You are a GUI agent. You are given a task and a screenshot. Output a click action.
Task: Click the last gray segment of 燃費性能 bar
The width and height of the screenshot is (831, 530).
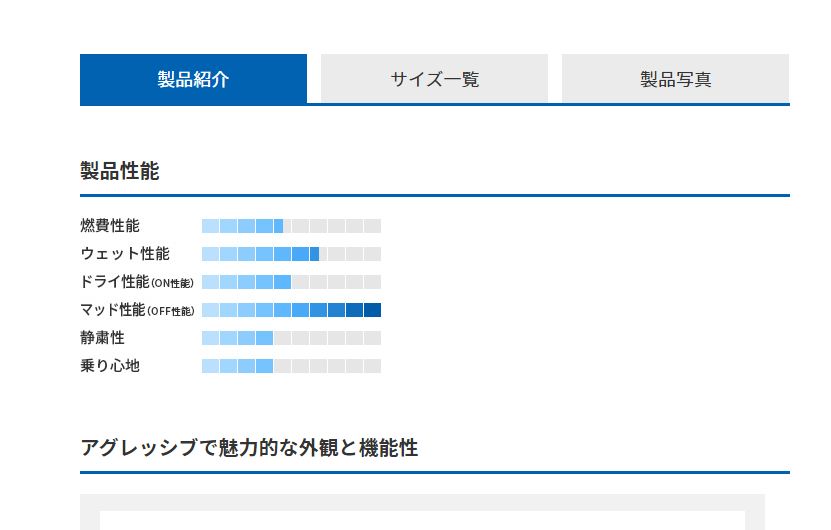[x=372, y=226]
